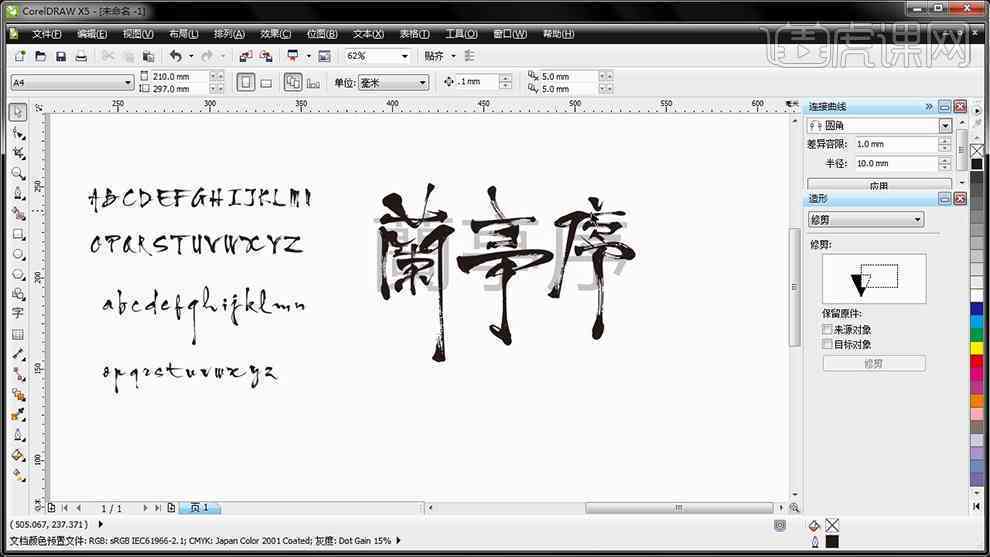990x557 pixels.
Task: Check the 目标对象 checkbox
Action: tap(827, 344)
